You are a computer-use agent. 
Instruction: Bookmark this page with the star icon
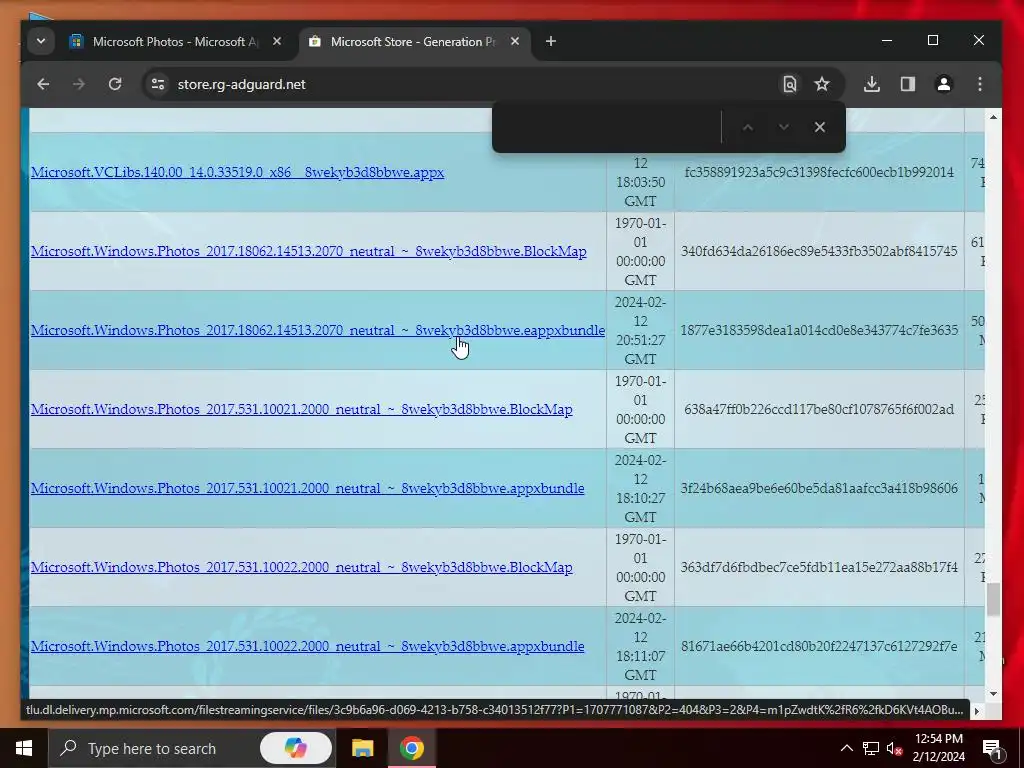point(822,84)
